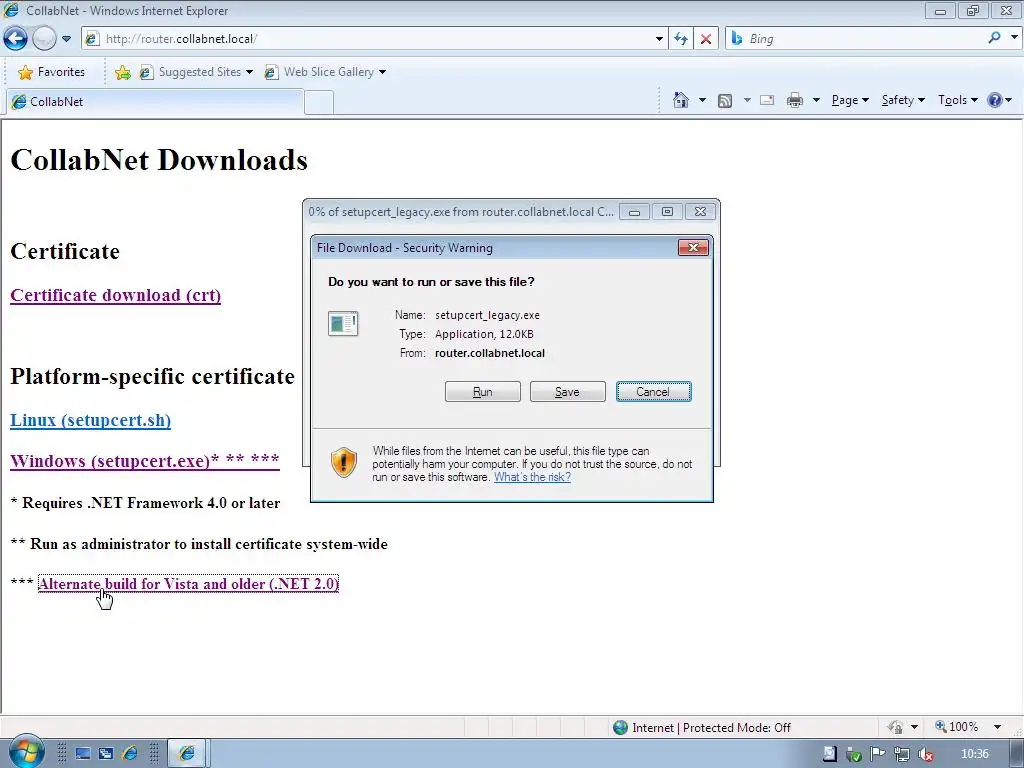This screenshot has width=1024, height=768.
Task: Expand the address bar history dropdown
Action: coord(659,39)
